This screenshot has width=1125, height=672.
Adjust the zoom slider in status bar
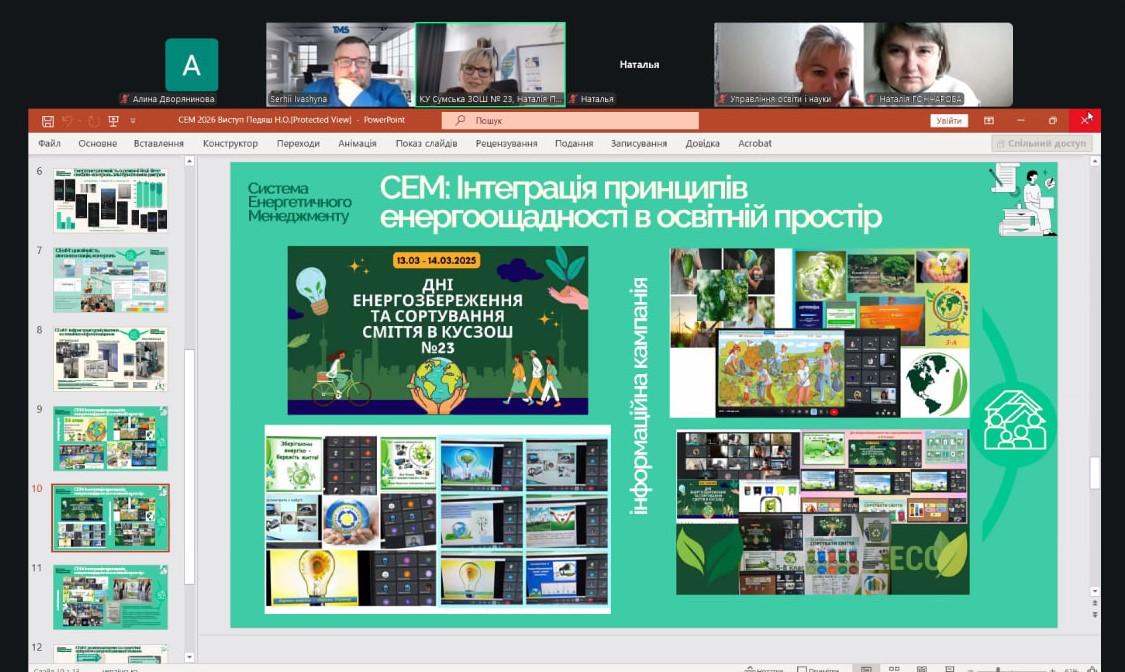click(x=1000, y=669)
